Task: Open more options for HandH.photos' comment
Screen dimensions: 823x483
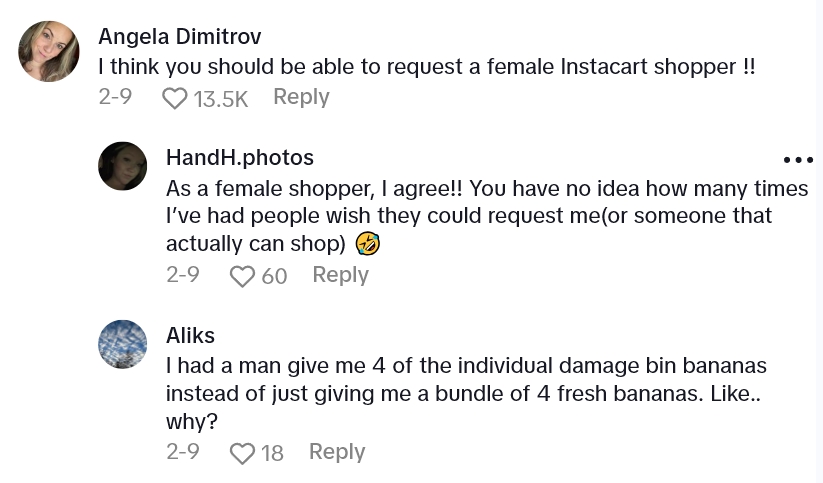Action: [x=798, y=160]
